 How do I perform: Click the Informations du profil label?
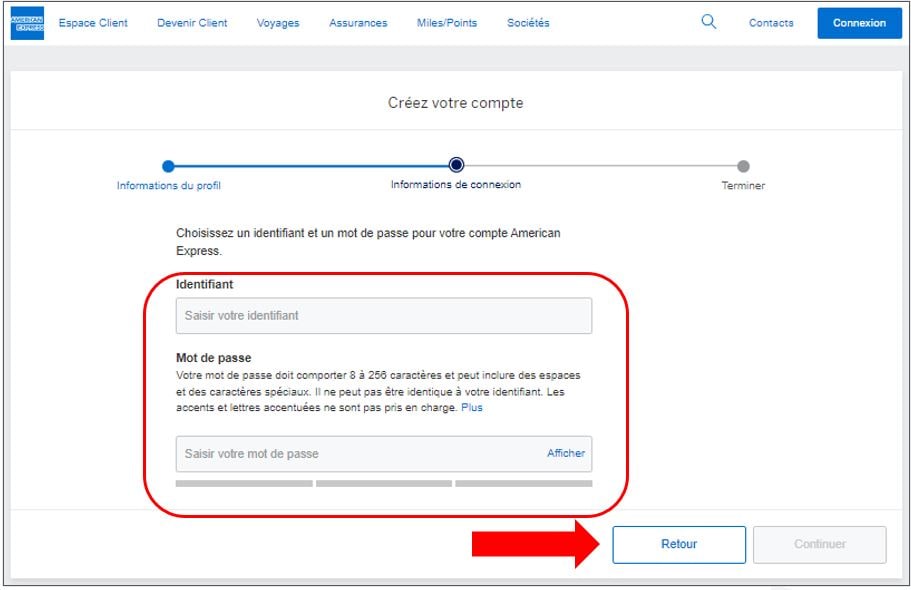(x=169, y=186)
